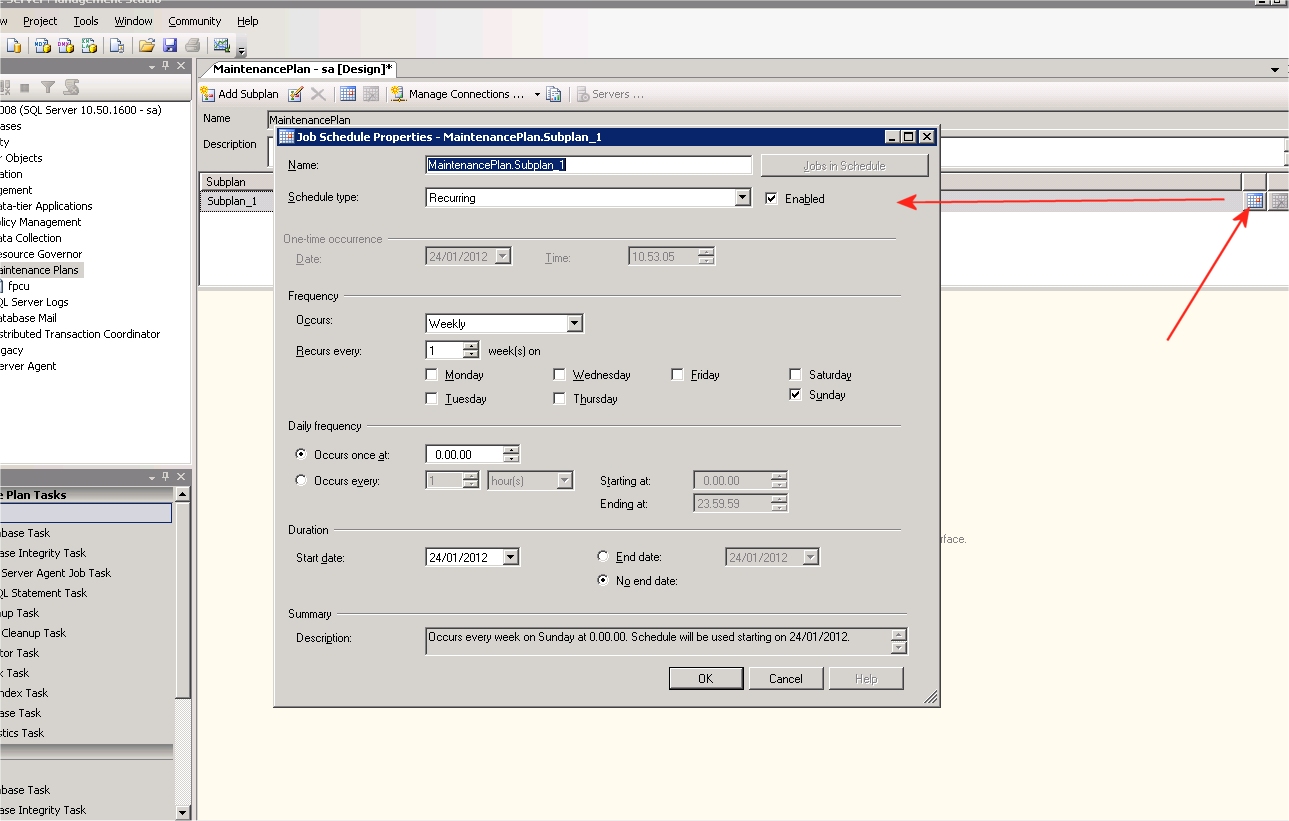Click the Object Explorer script refresh icon
The width and height of the screenshot is (1289, 821).
tap(70, 88)
